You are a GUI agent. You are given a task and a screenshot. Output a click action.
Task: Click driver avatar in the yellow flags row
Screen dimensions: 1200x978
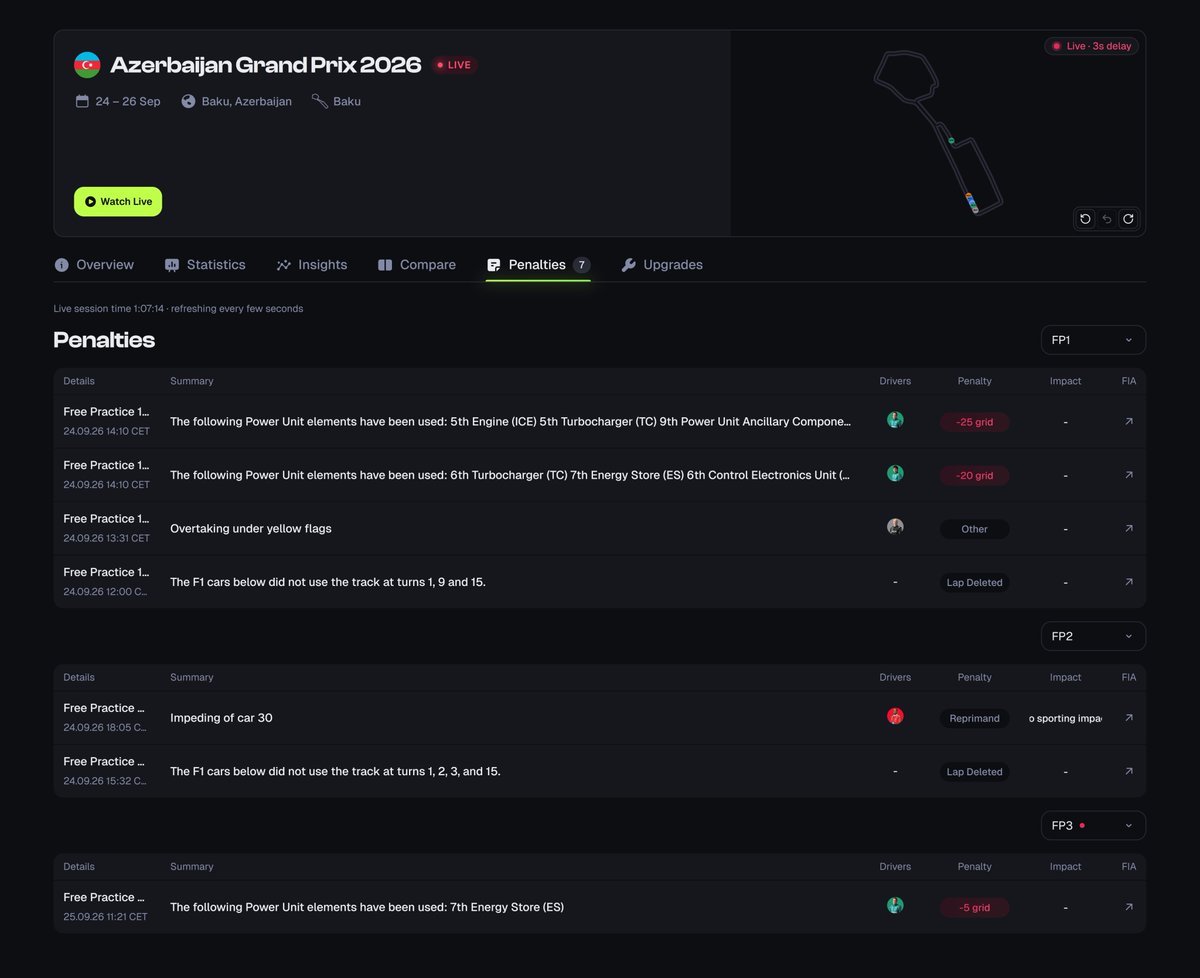(895, 527)
